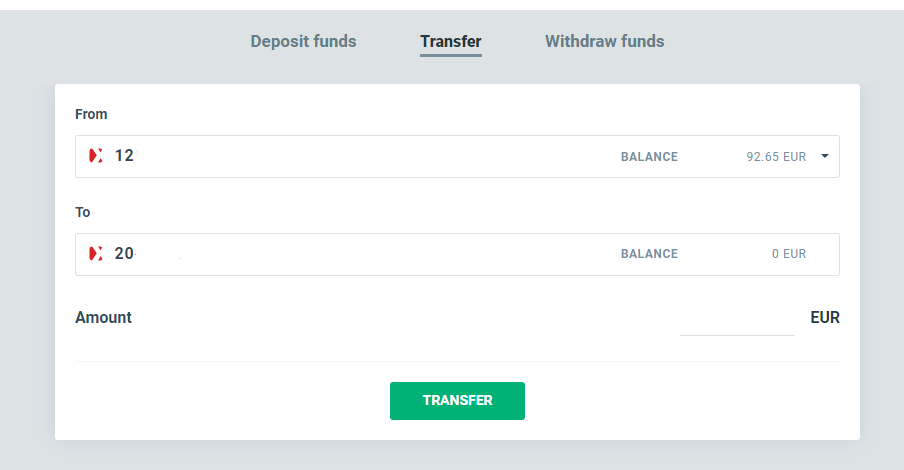The width and height of the screenshot is (904, 470).
Task: Switch to the Deposit funds tab
Action: click(x=303, y=42)
